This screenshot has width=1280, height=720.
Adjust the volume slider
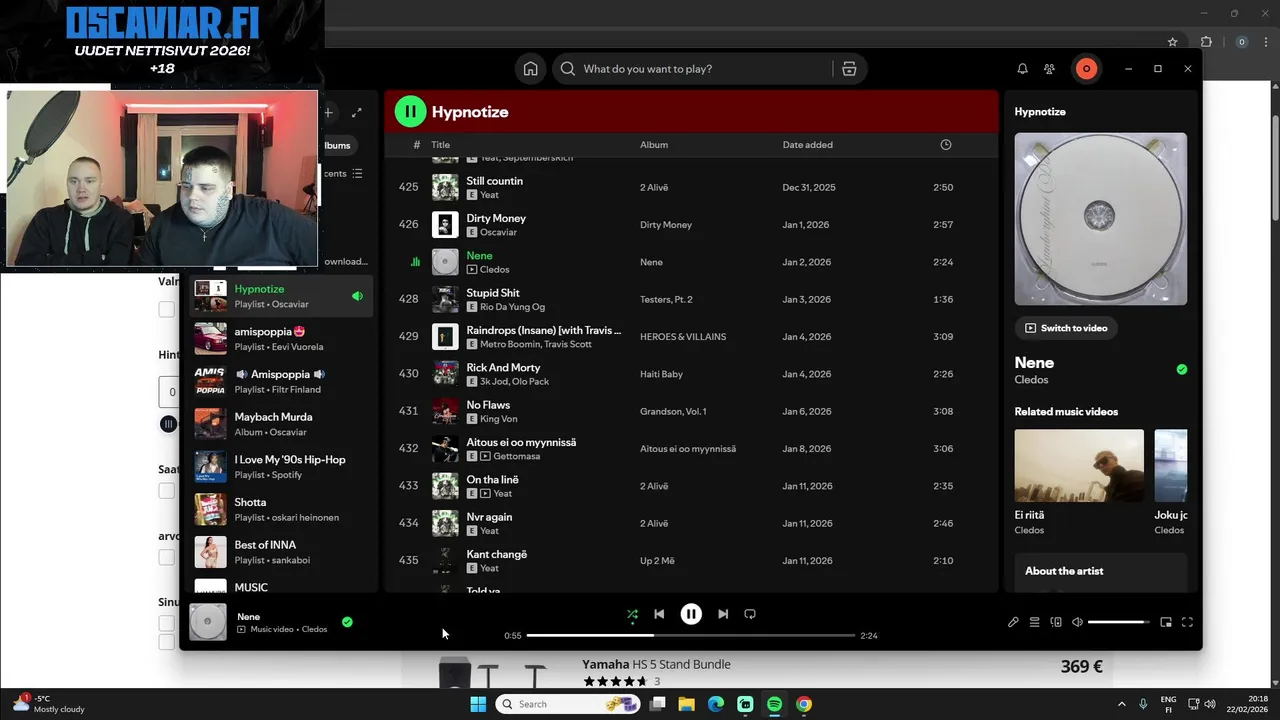tap(1118, 622)
